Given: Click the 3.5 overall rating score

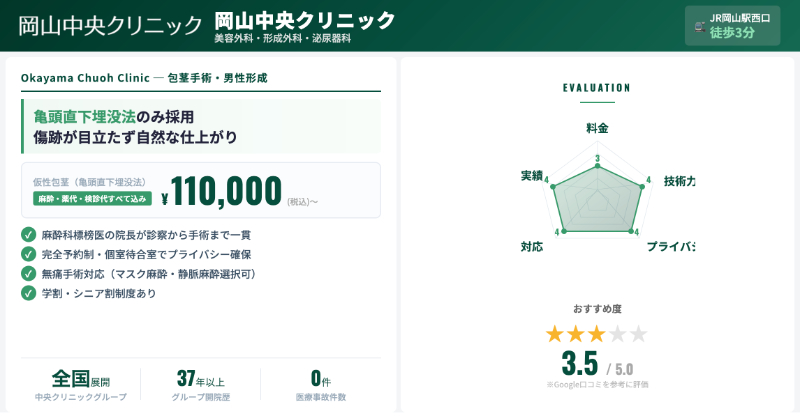Looking at the screenshot, I should point(579,362).
